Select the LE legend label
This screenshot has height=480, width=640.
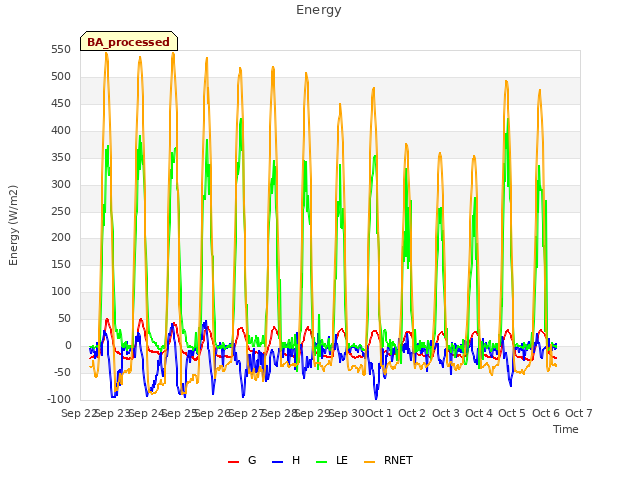tap(342, 460)
